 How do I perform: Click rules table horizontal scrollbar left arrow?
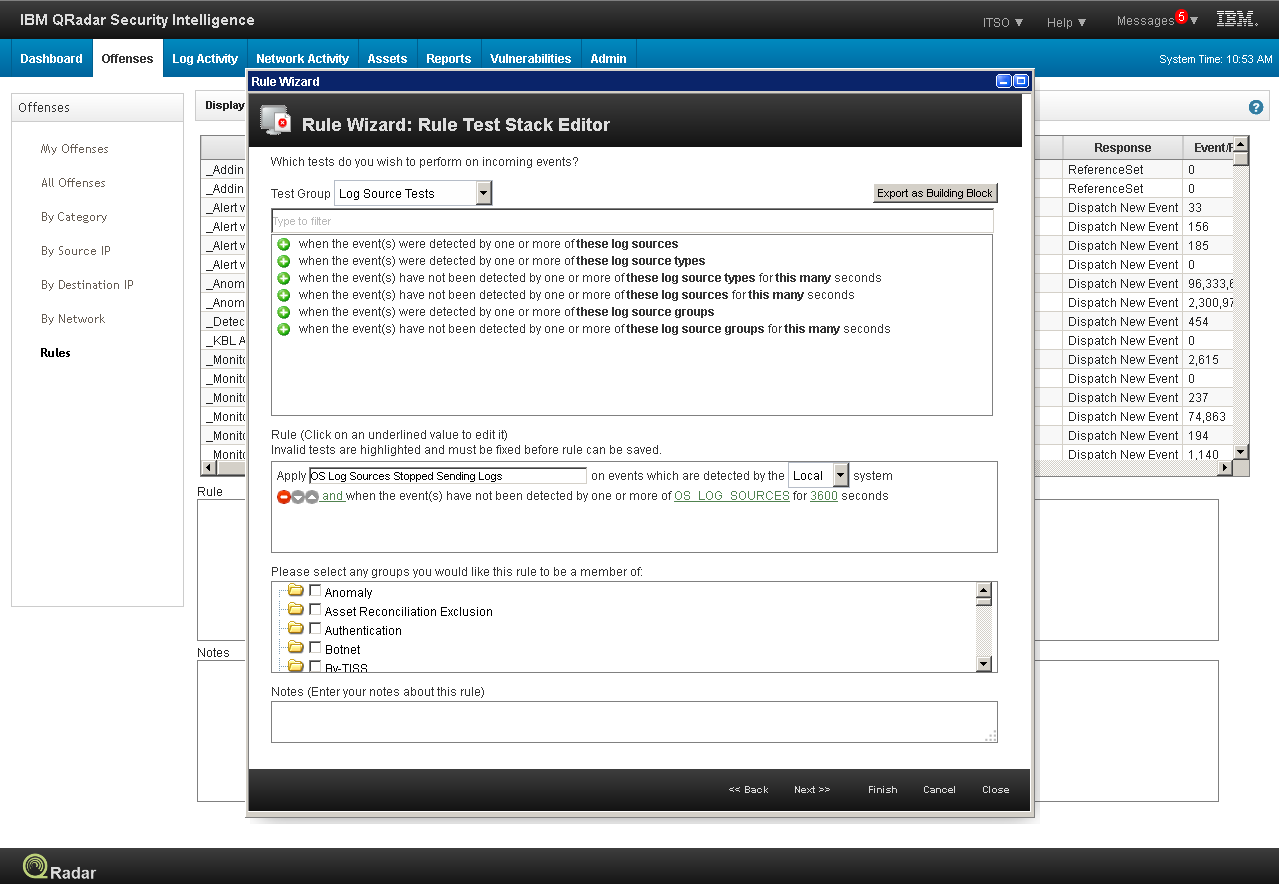coord(209,468)
